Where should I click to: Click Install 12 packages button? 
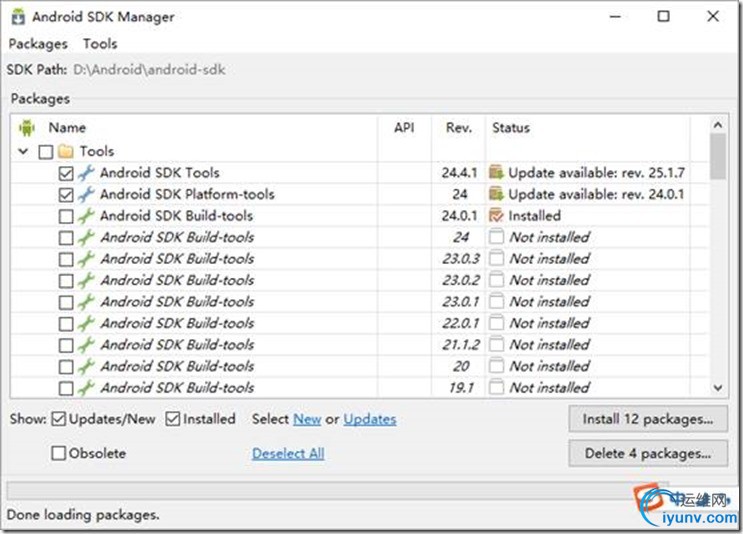(648, 419)
